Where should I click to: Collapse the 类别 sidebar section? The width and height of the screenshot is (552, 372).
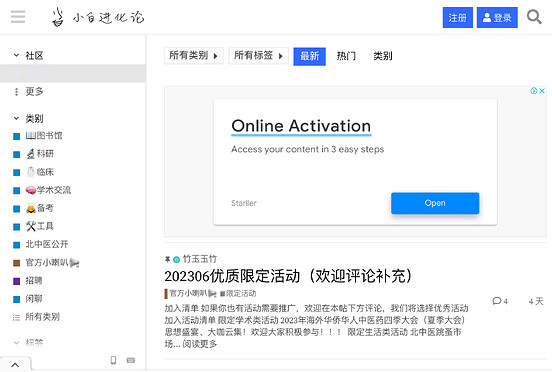point(28,119)
